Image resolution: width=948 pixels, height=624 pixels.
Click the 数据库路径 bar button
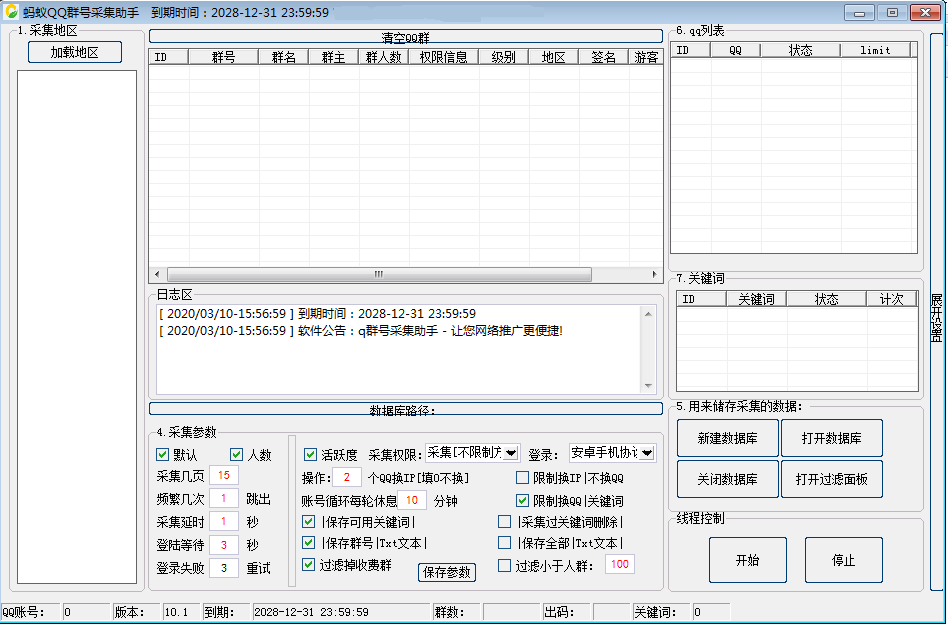pos(406,409)
